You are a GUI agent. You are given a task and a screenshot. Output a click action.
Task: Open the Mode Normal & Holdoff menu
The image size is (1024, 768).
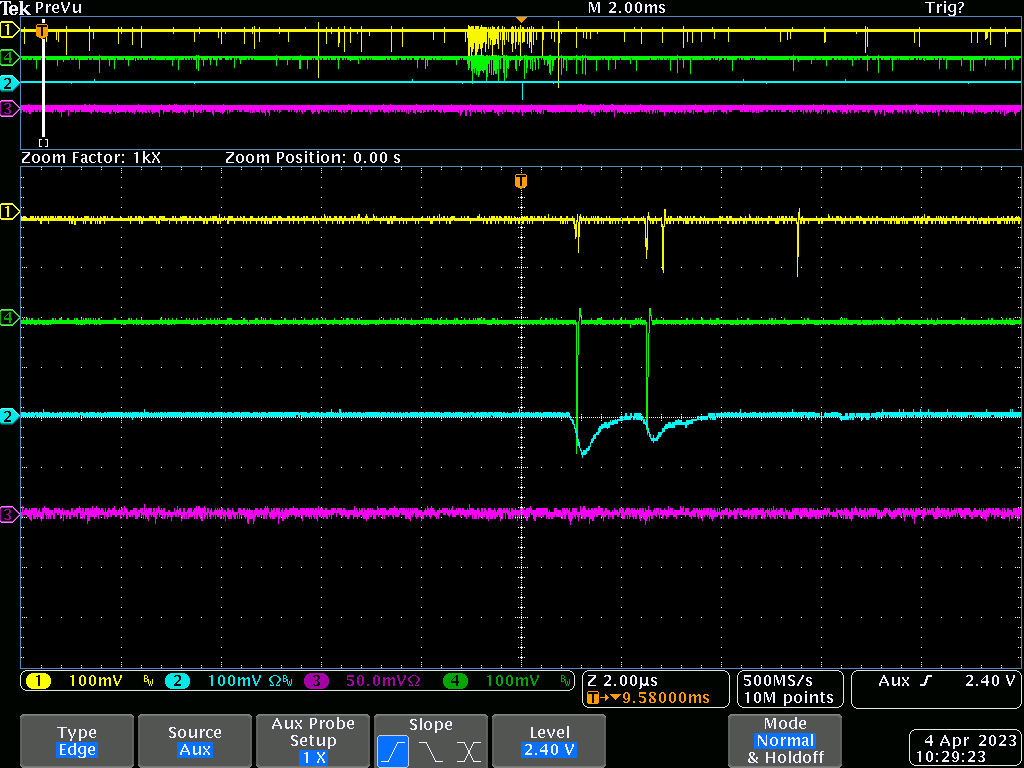pyautogui.click(x=785, y=741)
